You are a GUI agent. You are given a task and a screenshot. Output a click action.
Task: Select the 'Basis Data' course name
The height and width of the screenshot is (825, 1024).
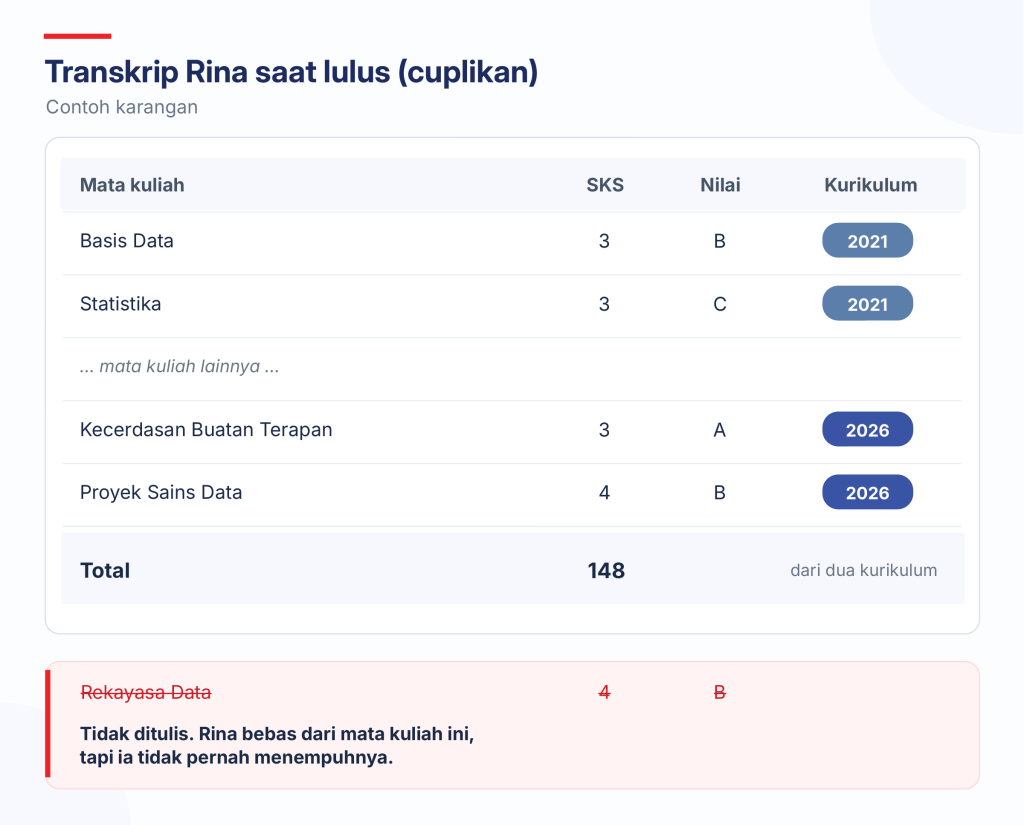pyautogui.click(x=127, y=241)
